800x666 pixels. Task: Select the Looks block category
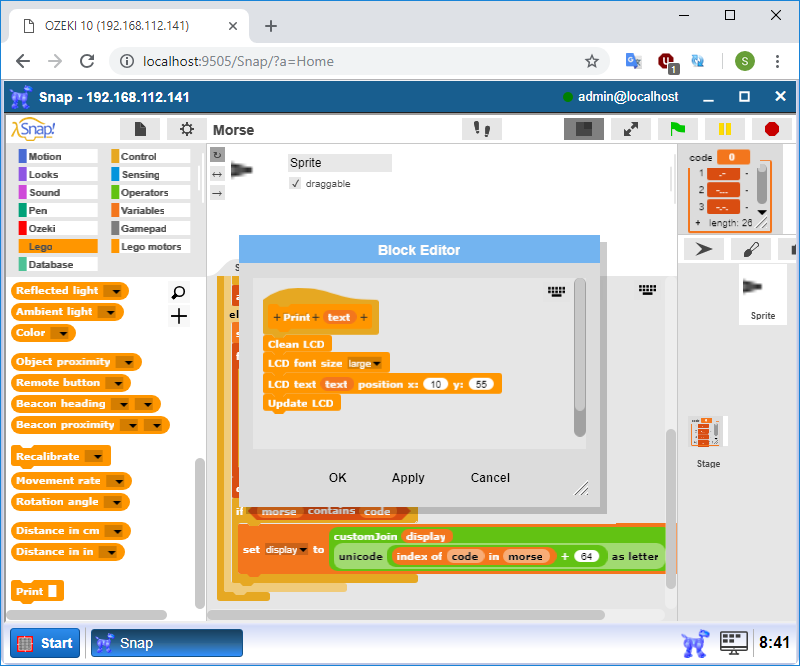pos(58,175)
